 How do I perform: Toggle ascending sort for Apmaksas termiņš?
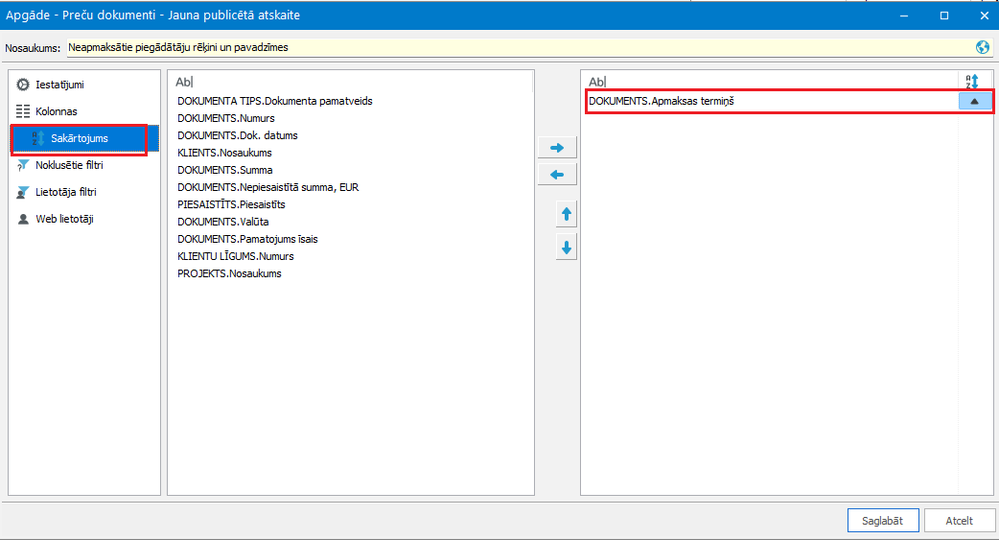pyautogui.click(x=975, y=101)
